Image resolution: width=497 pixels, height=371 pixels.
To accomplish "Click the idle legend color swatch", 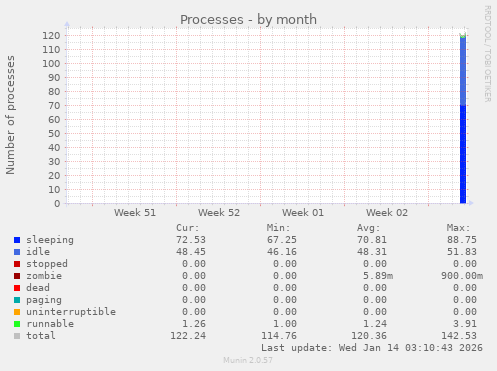I will (x=17, y=252).
